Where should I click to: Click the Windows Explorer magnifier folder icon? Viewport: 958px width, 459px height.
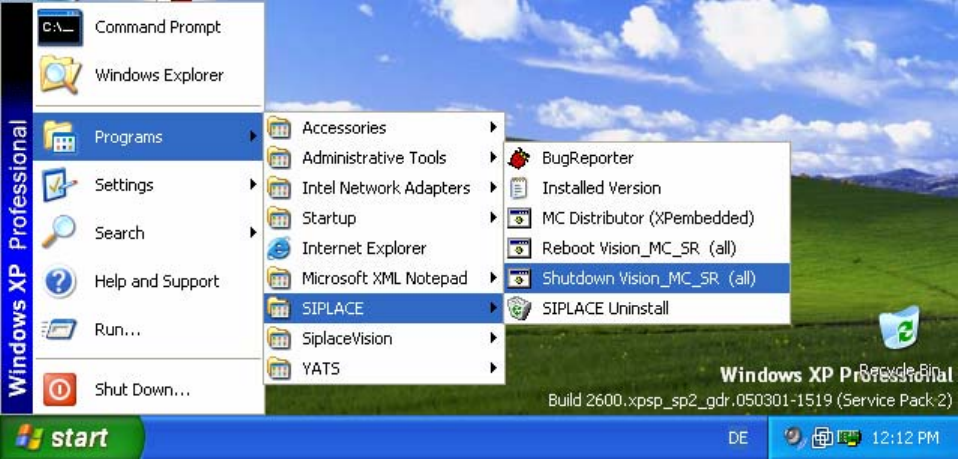click(60, 75)
